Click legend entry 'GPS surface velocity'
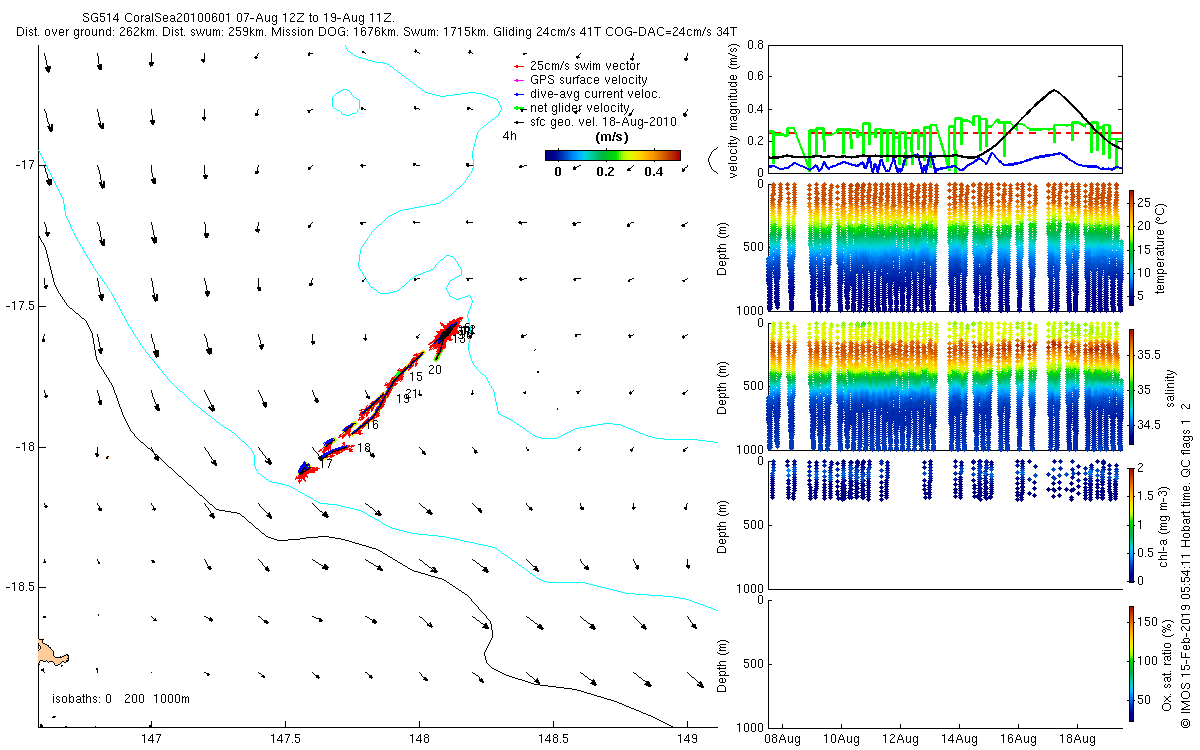1200x750 pixels. 588,80
